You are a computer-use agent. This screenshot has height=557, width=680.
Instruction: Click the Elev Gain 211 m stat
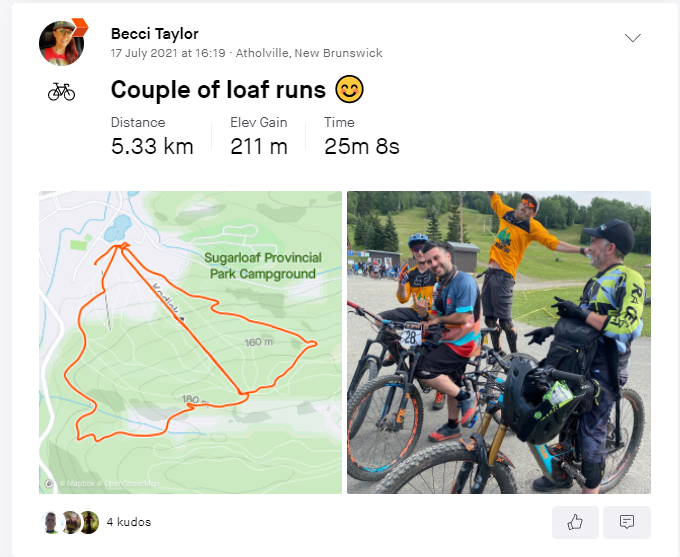(x=258, y=138)
